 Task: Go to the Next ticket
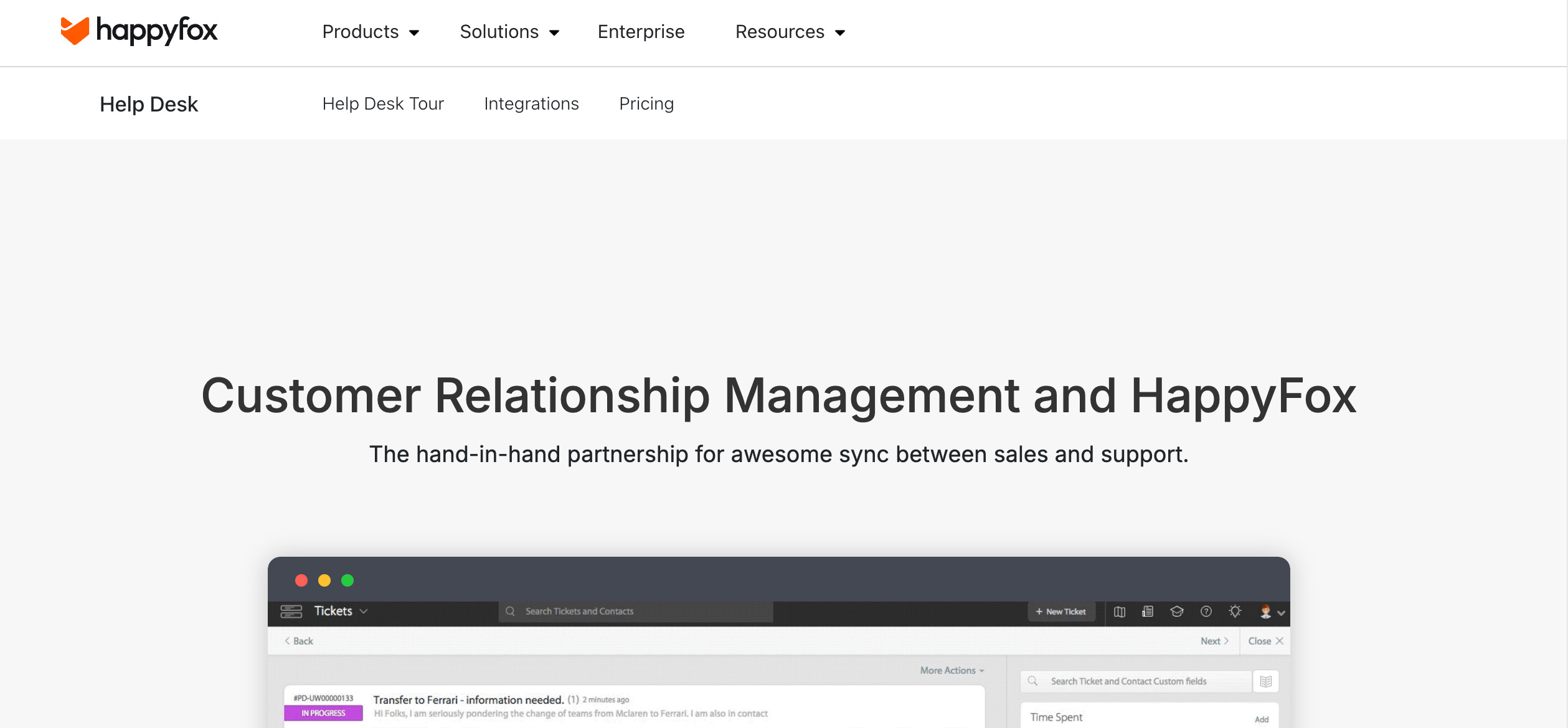tap(1214, 641)
